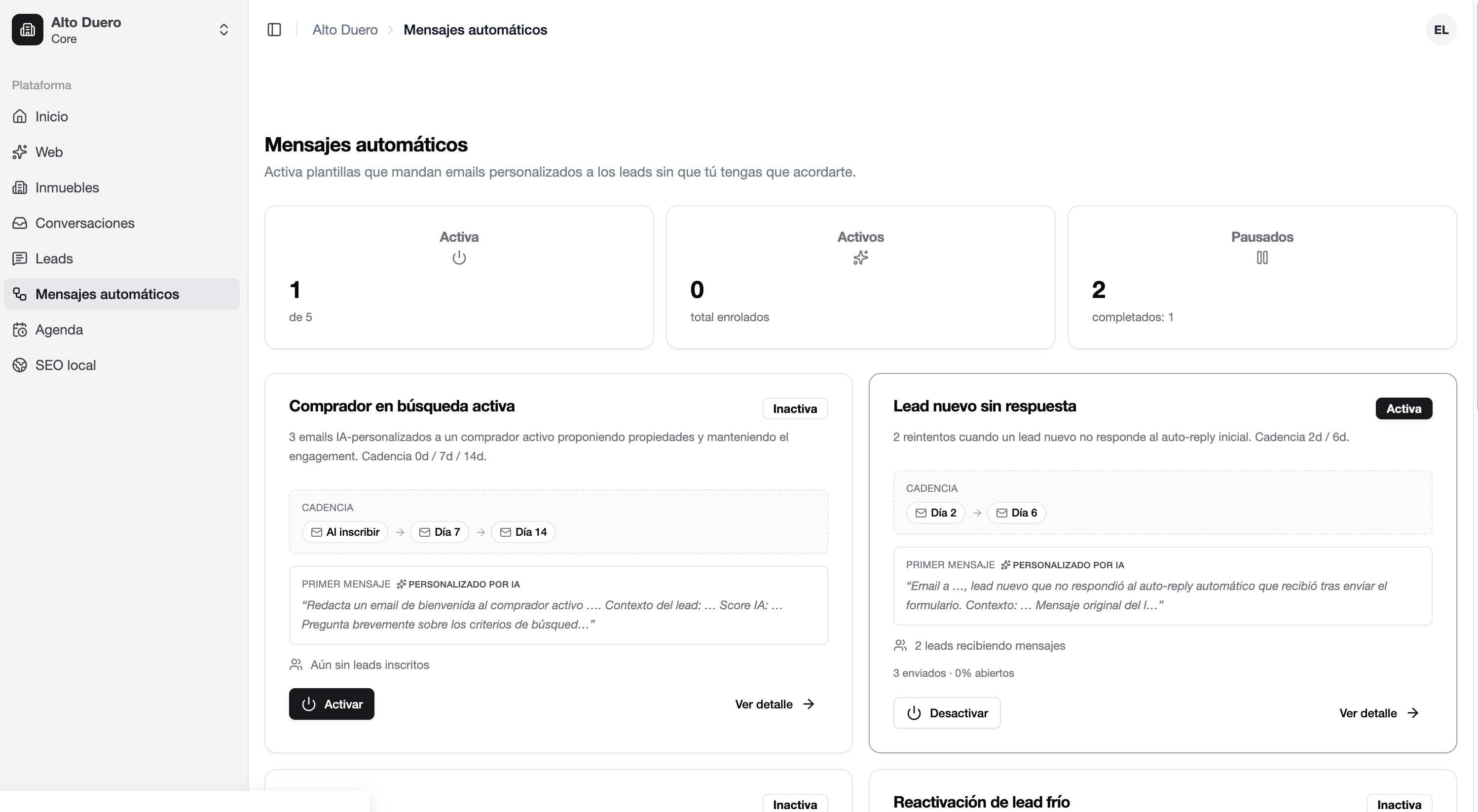Open Ver detalle for Lead nuevo sin respuesta
1478x812 pixels.
pyautogui.click(x=1379, y=713)
